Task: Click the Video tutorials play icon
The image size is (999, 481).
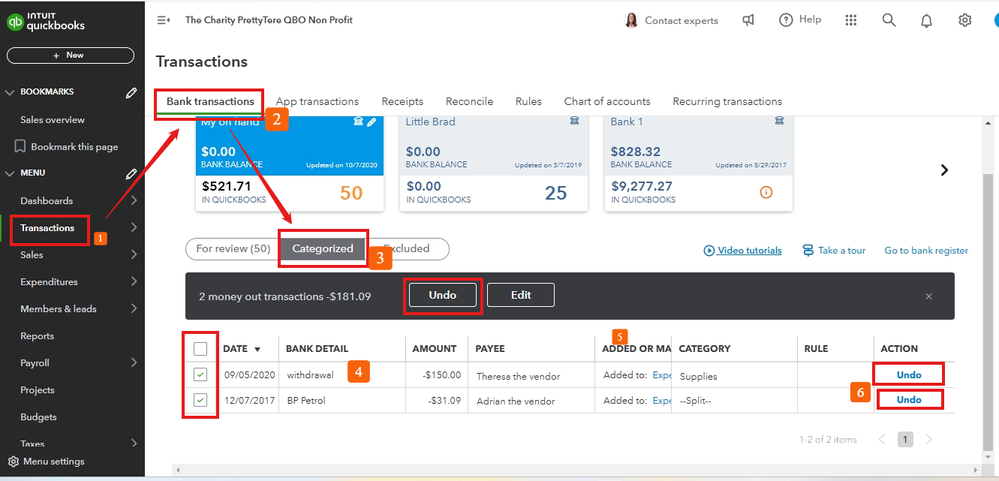Action: [x=708, y=250]
